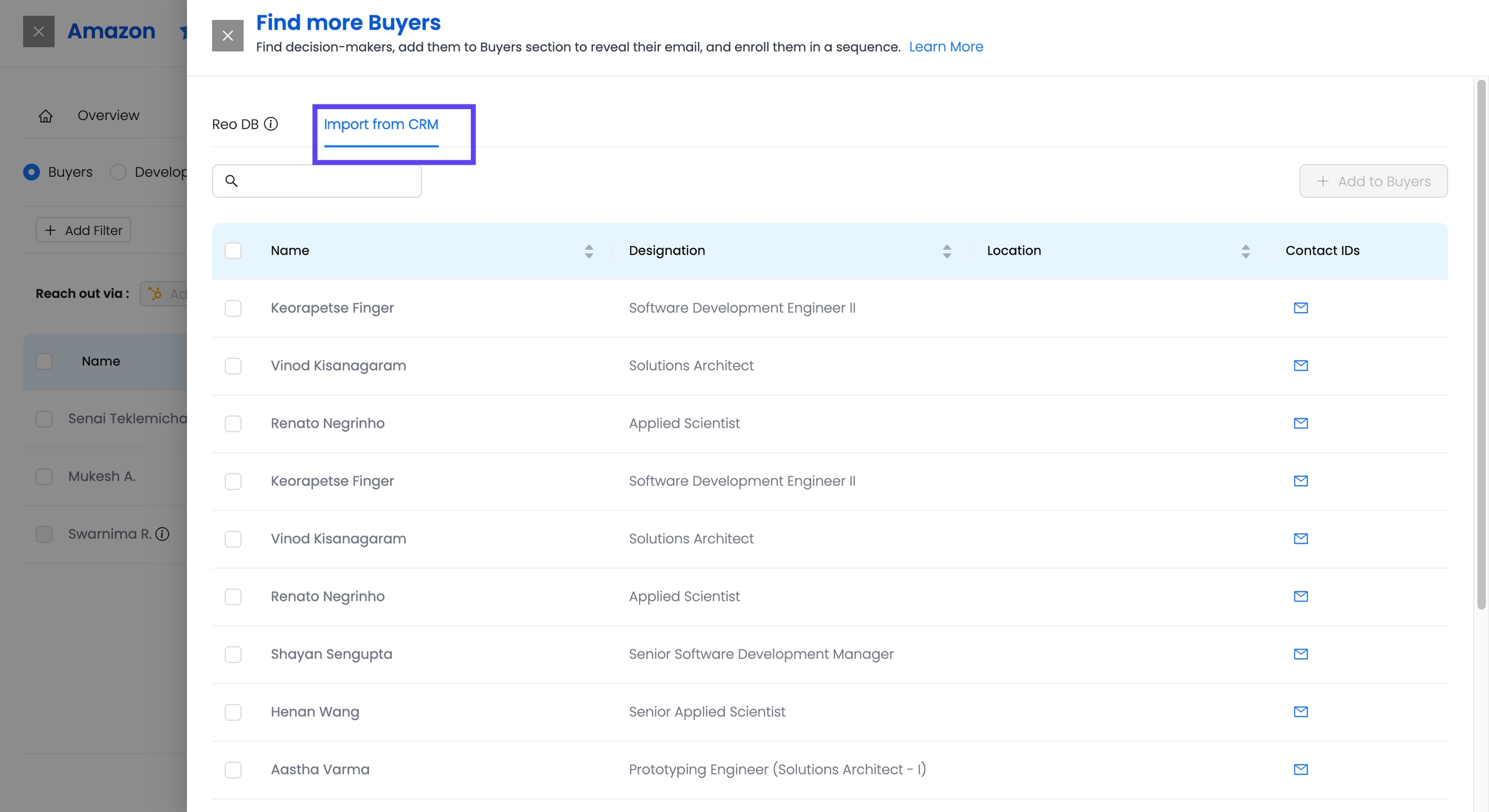Sort by the Location column arrows
This screenshot has width=1489, height=812.
tap(1245, 251)
